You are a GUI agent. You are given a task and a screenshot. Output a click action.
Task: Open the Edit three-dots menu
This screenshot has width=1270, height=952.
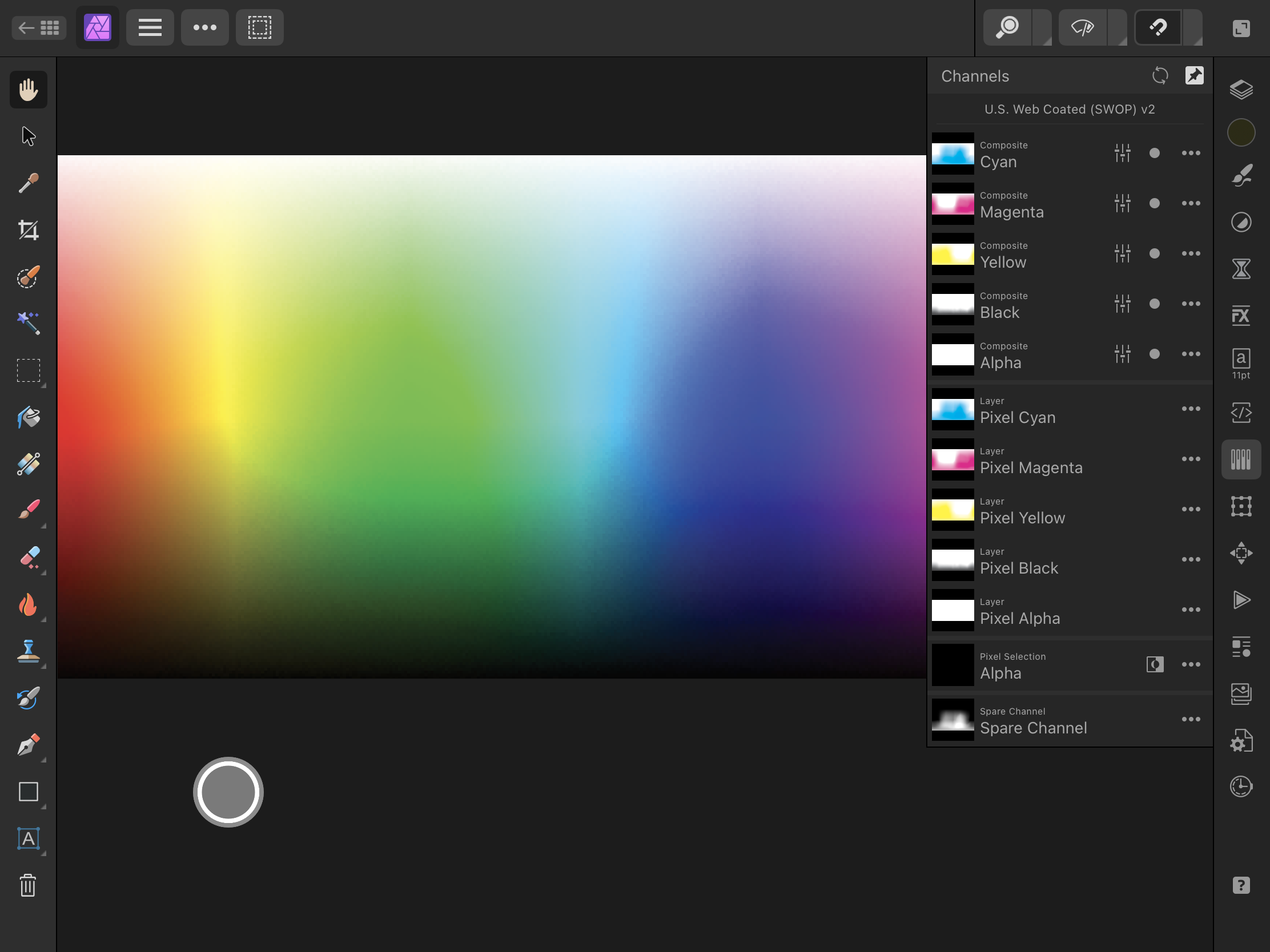coord(204,27)
